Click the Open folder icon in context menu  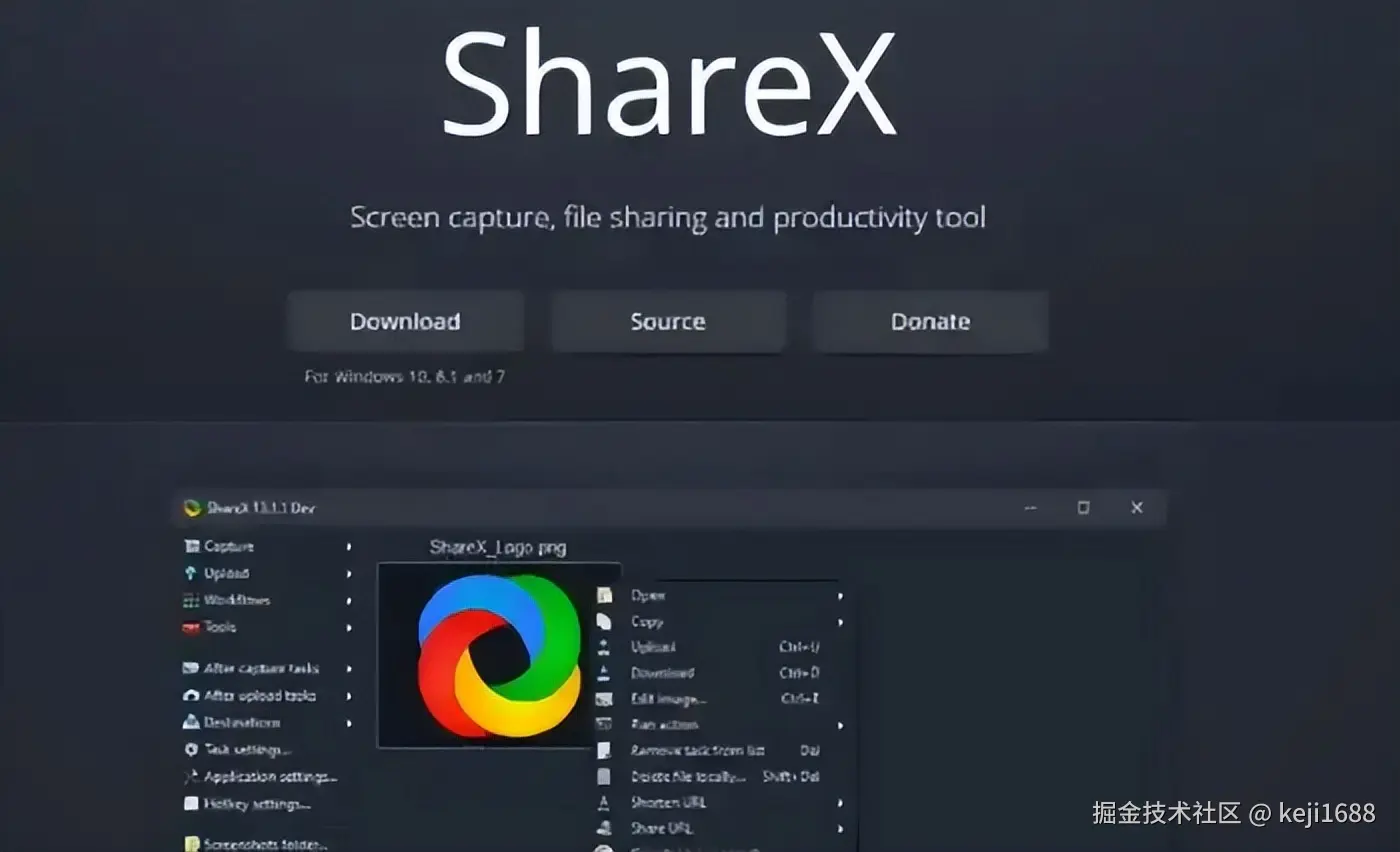pos(604,595)
